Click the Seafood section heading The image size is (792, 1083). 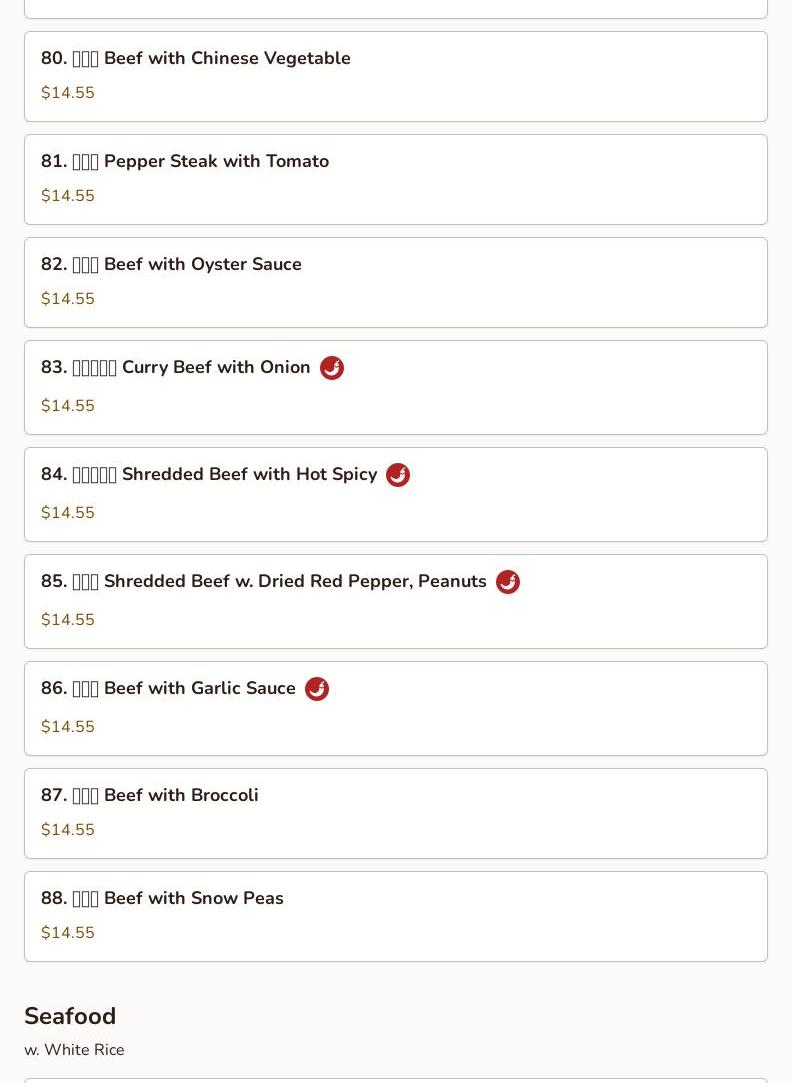70,1016
